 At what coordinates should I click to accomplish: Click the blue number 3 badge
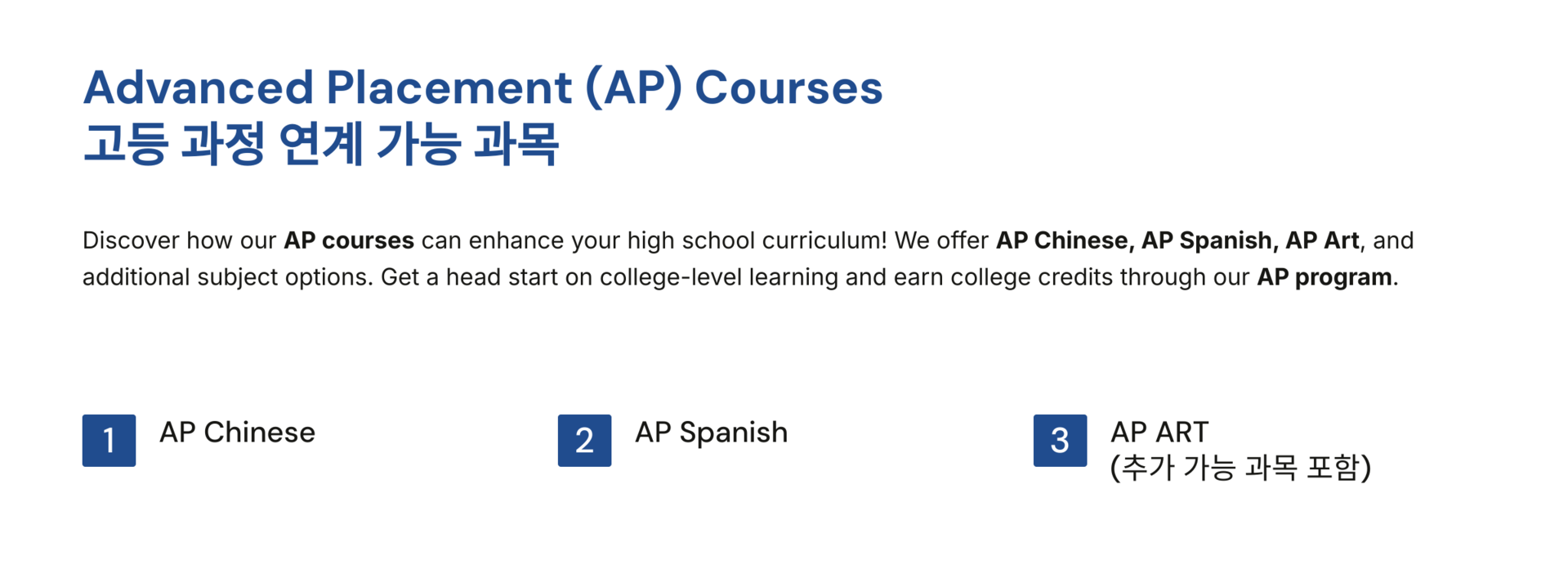pos(1060,441)
